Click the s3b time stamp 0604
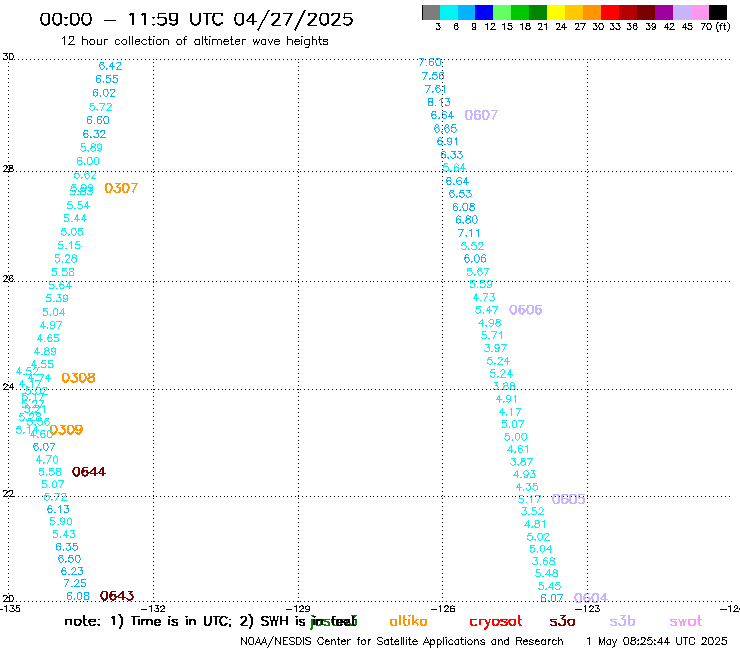 (x=590, y=598)
